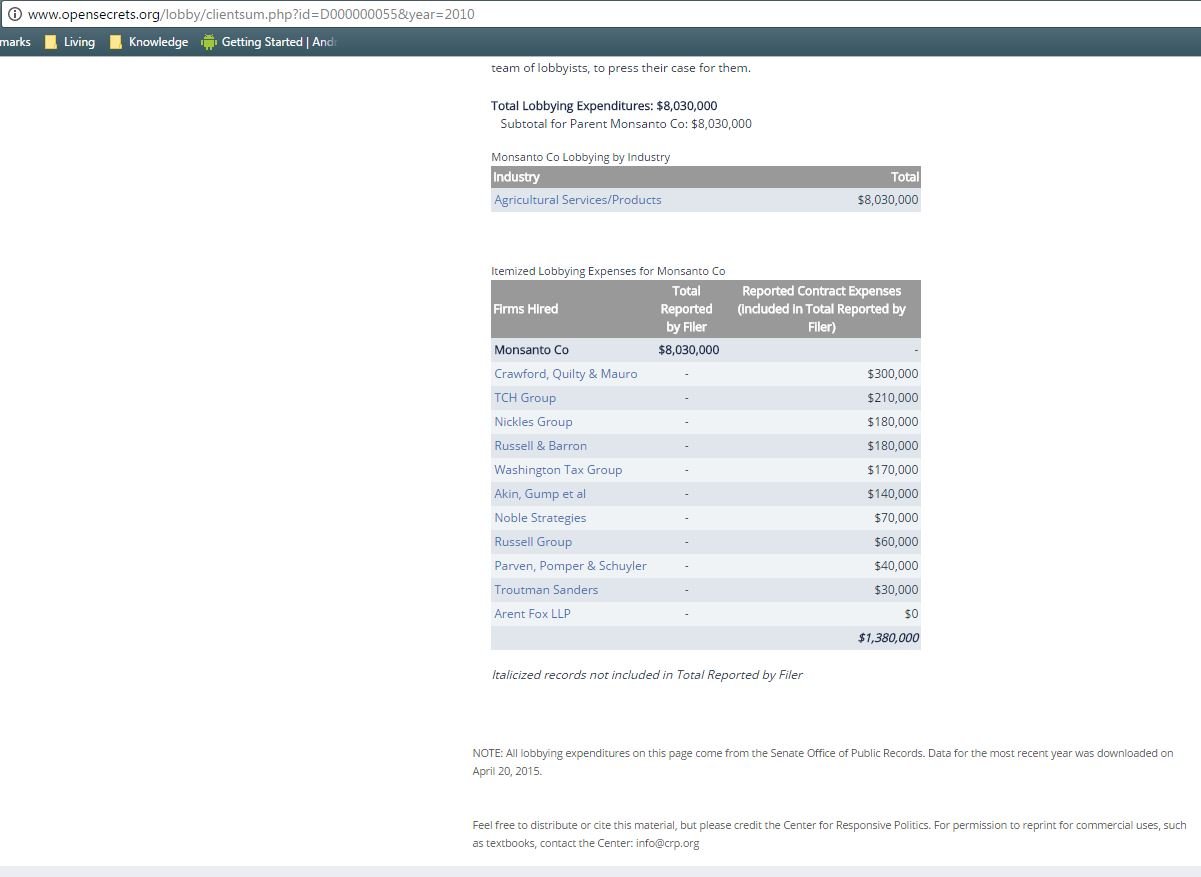Click the Monsanto Co row name
The image size is (1201, 877).
(531, 350)
